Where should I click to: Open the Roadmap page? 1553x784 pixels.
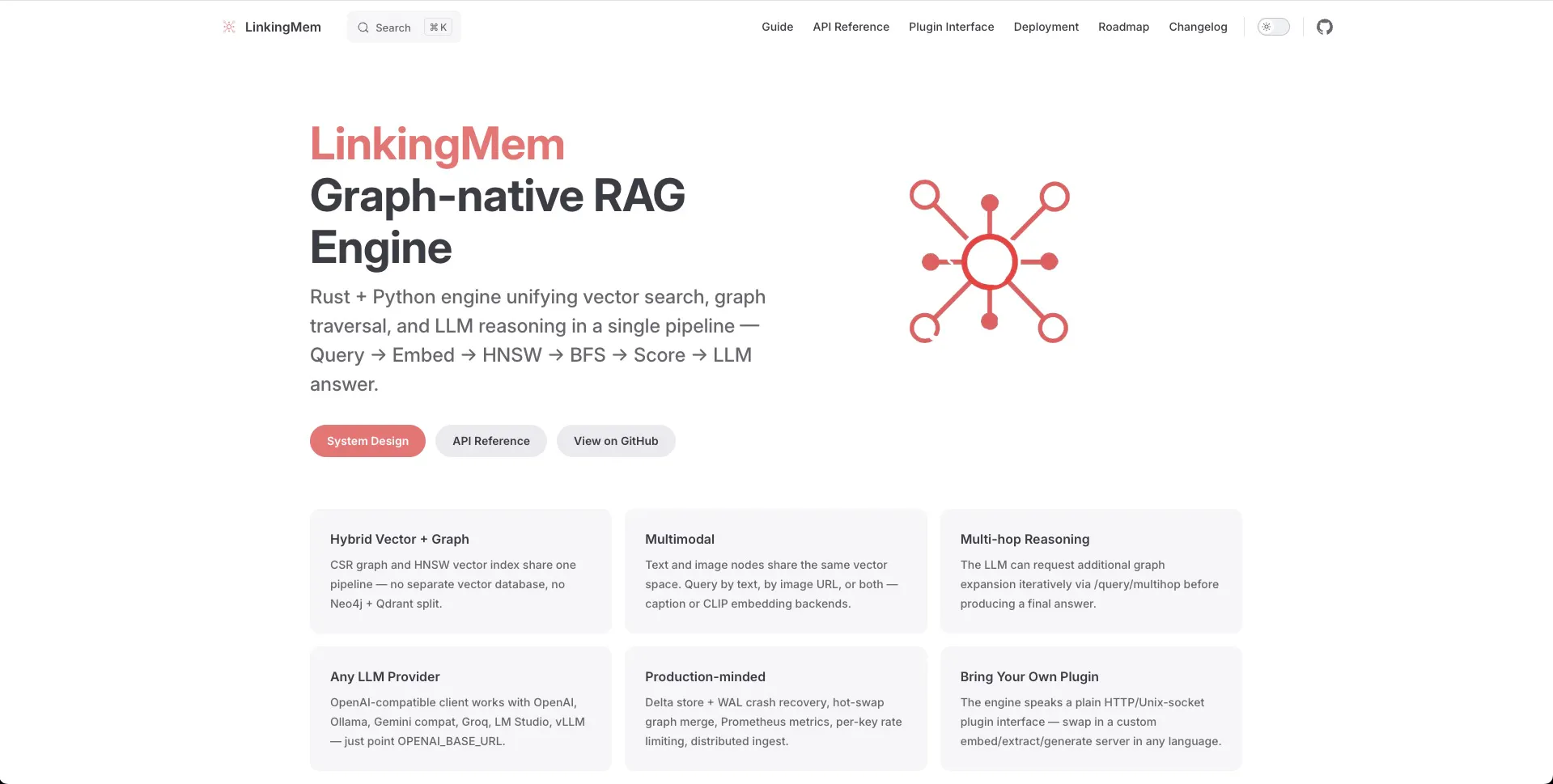(x=1123, y=27)
